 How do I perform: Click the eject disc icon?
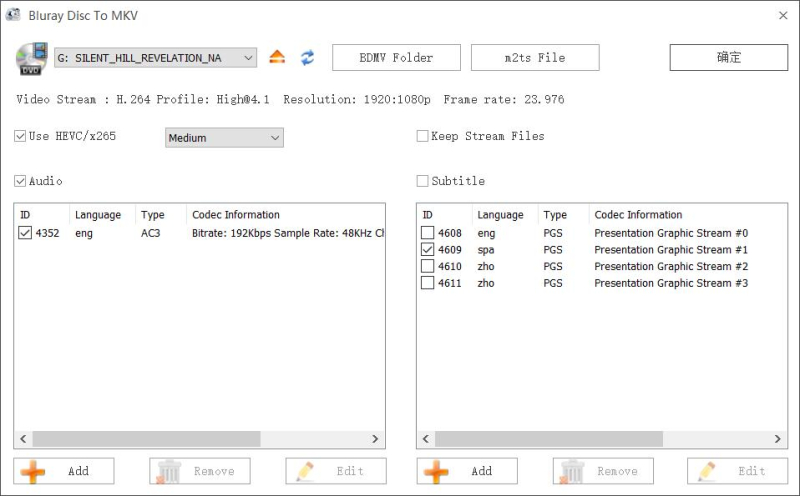[x=278, y=57]
